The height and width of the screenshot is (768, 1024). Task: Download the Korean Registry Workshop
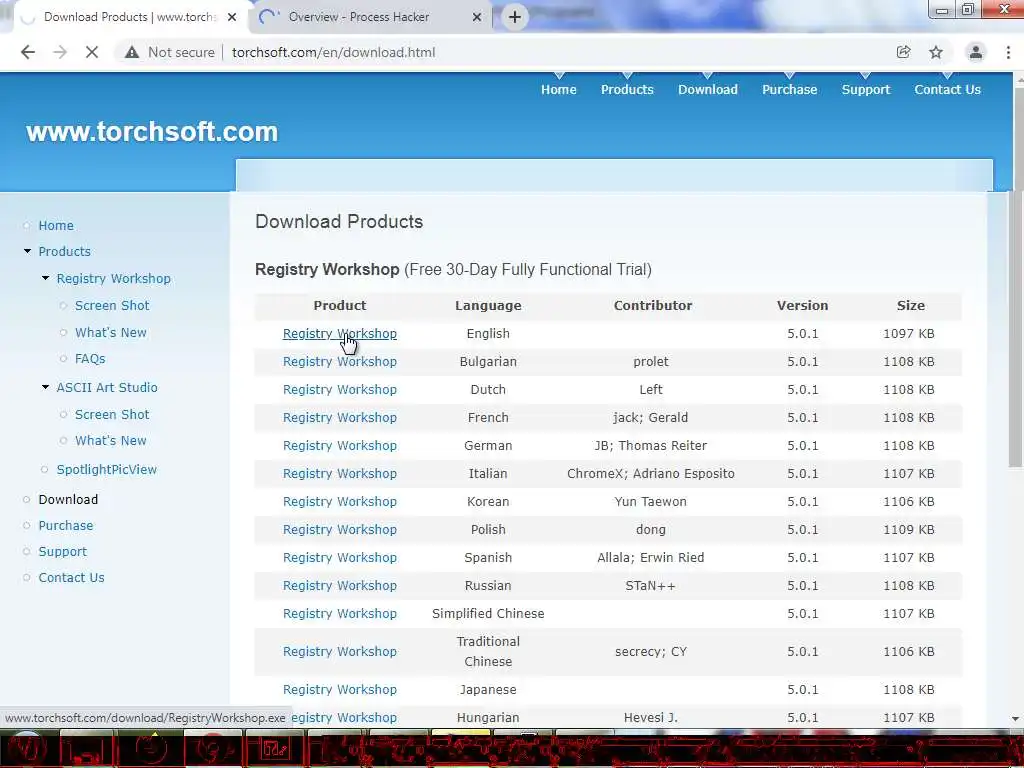pyautogui.click(x=340, y=502)
